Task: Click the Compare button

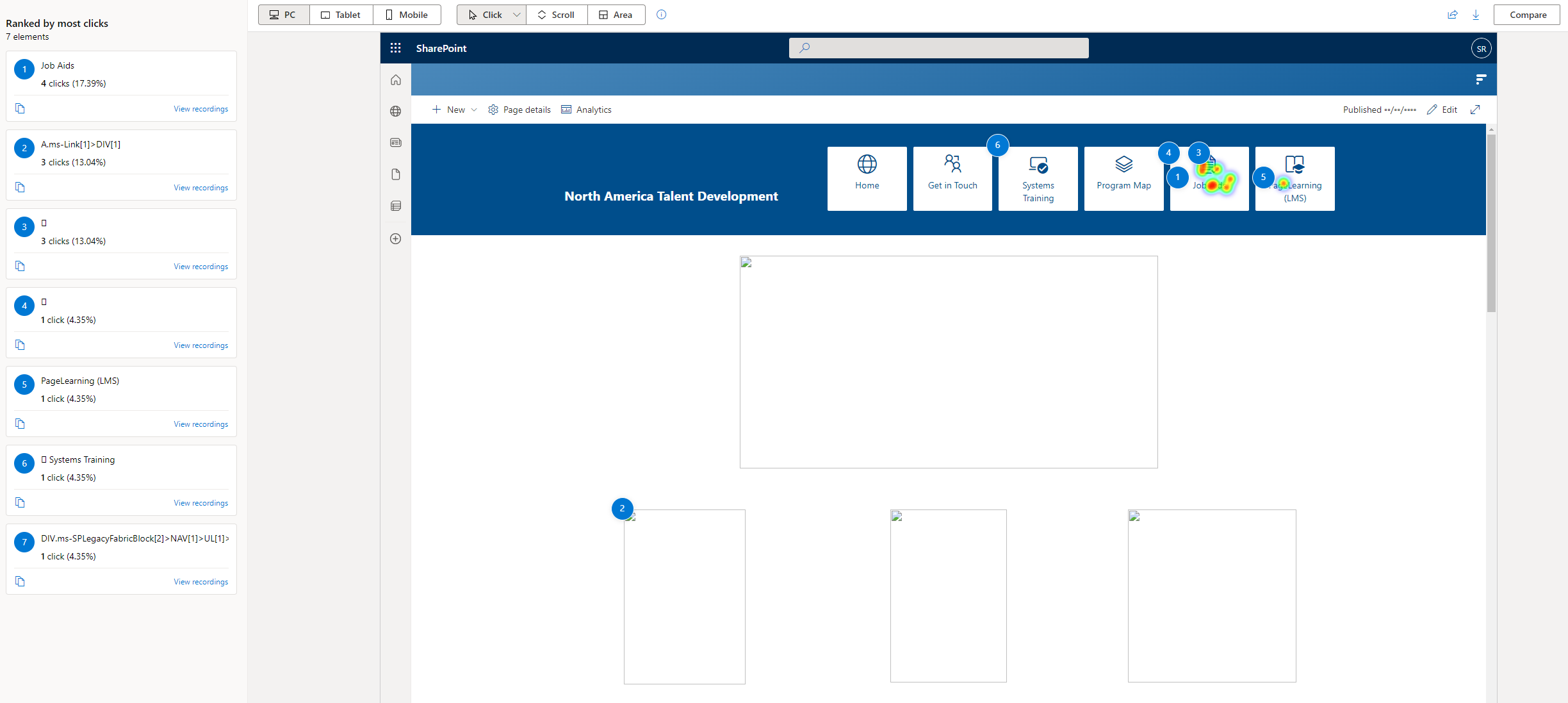Action: click(x=1526, y=14)
